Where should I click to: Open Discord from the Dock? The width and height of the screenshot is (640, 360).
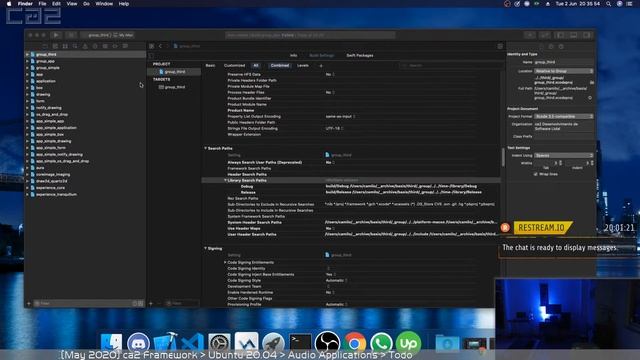pyautogui.click(x=138, y=342)
